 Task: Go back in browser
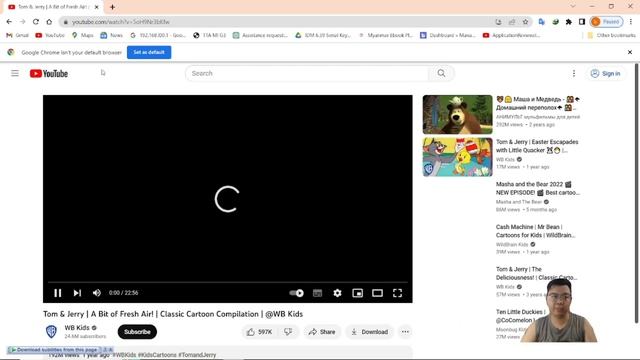tap(9, 22)
